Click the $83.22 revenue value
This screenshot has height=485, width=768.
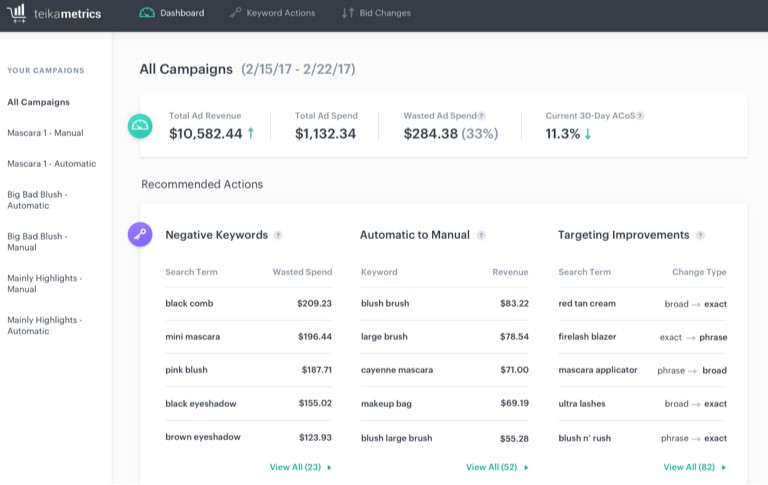point(514,303)
